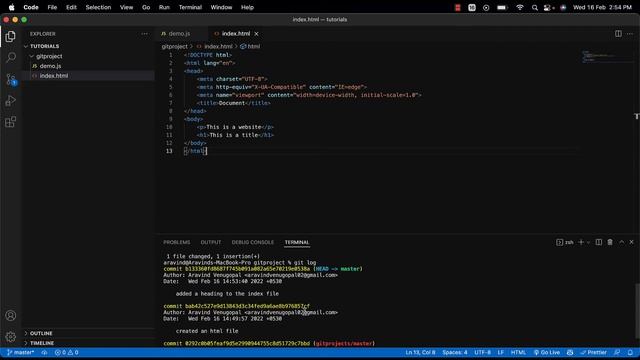
Task: Click gitproject in the breadcrumb
Action: 174,47
